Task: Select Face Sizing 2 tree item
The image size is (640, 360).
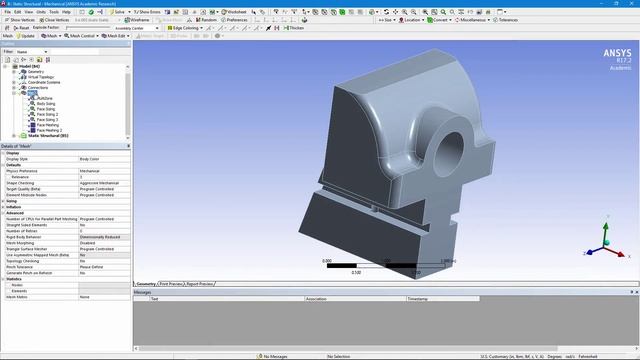Action: 47,114
